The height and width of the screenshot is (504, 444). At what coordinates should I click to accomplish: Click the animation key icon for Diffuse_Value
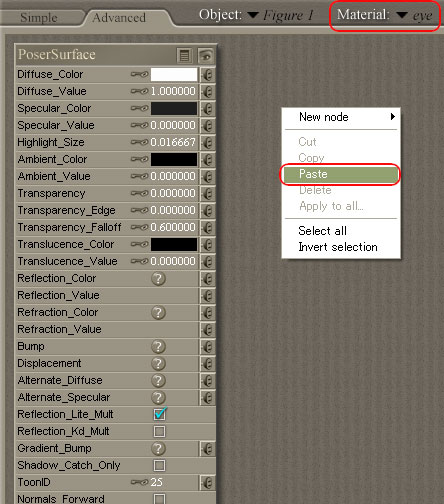[x=139, y=91]
